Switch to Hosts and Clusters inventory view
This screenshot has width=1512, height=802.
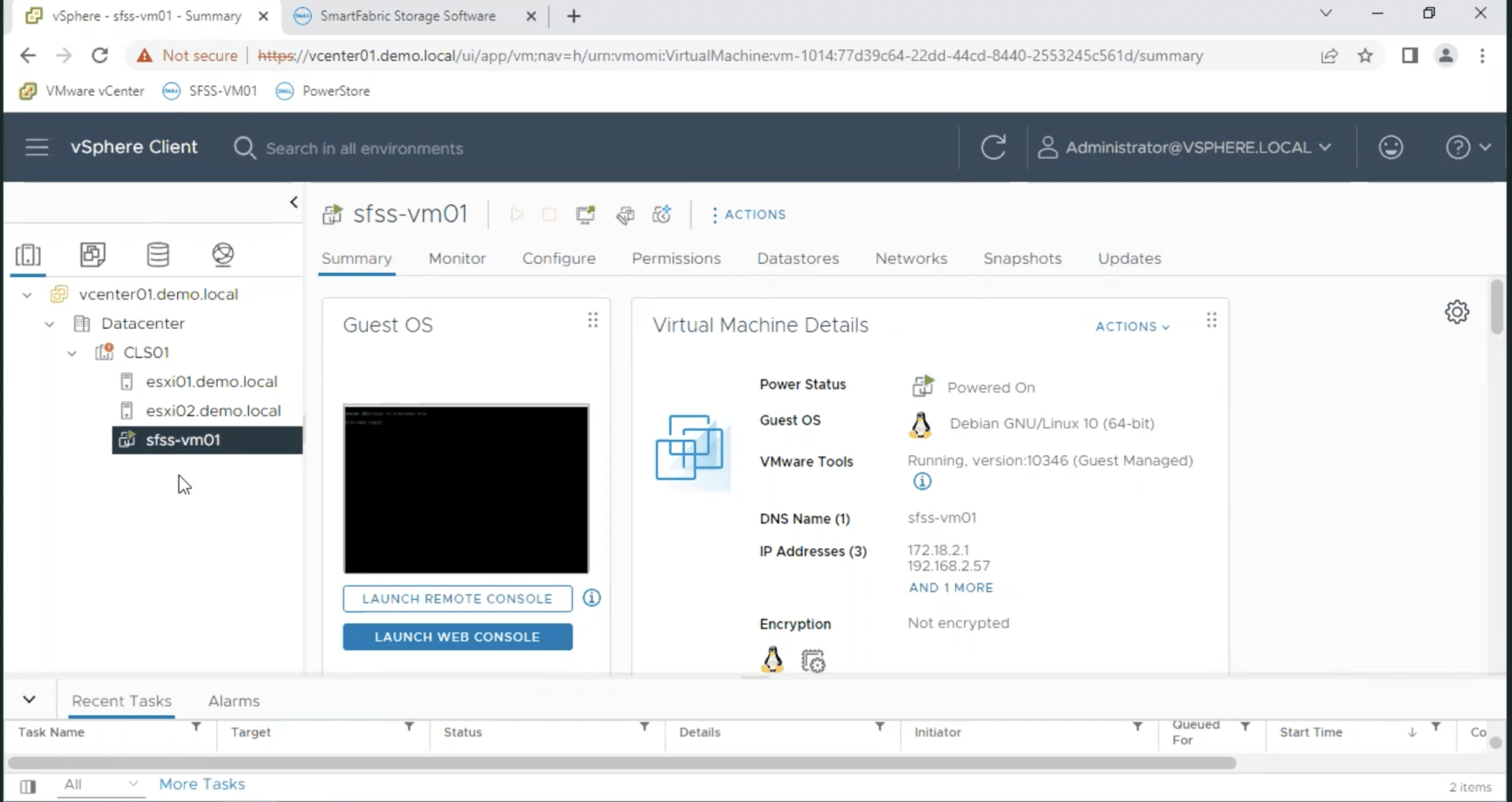(28, 254)
